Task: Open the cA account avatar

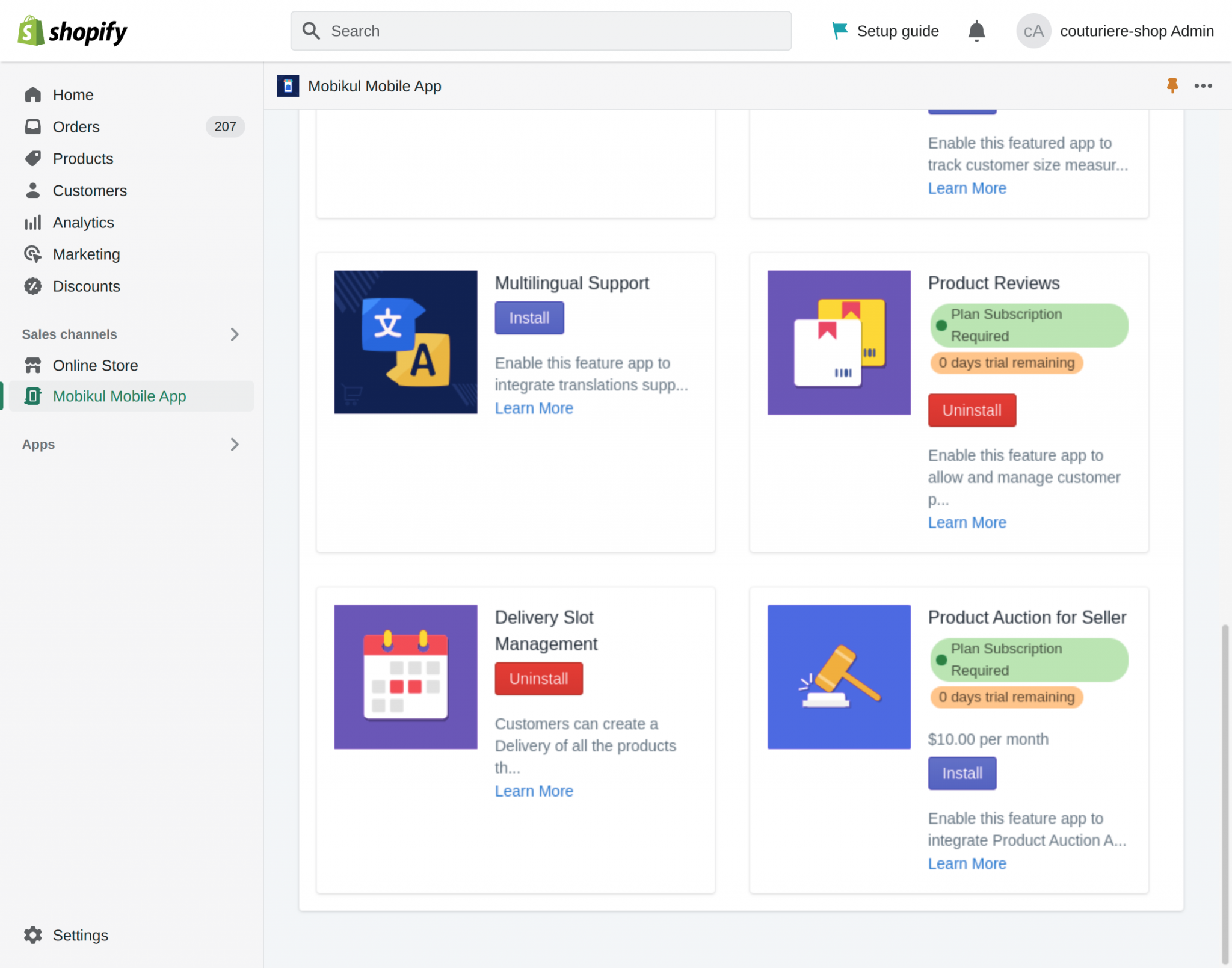Action: click(1033, 31)
